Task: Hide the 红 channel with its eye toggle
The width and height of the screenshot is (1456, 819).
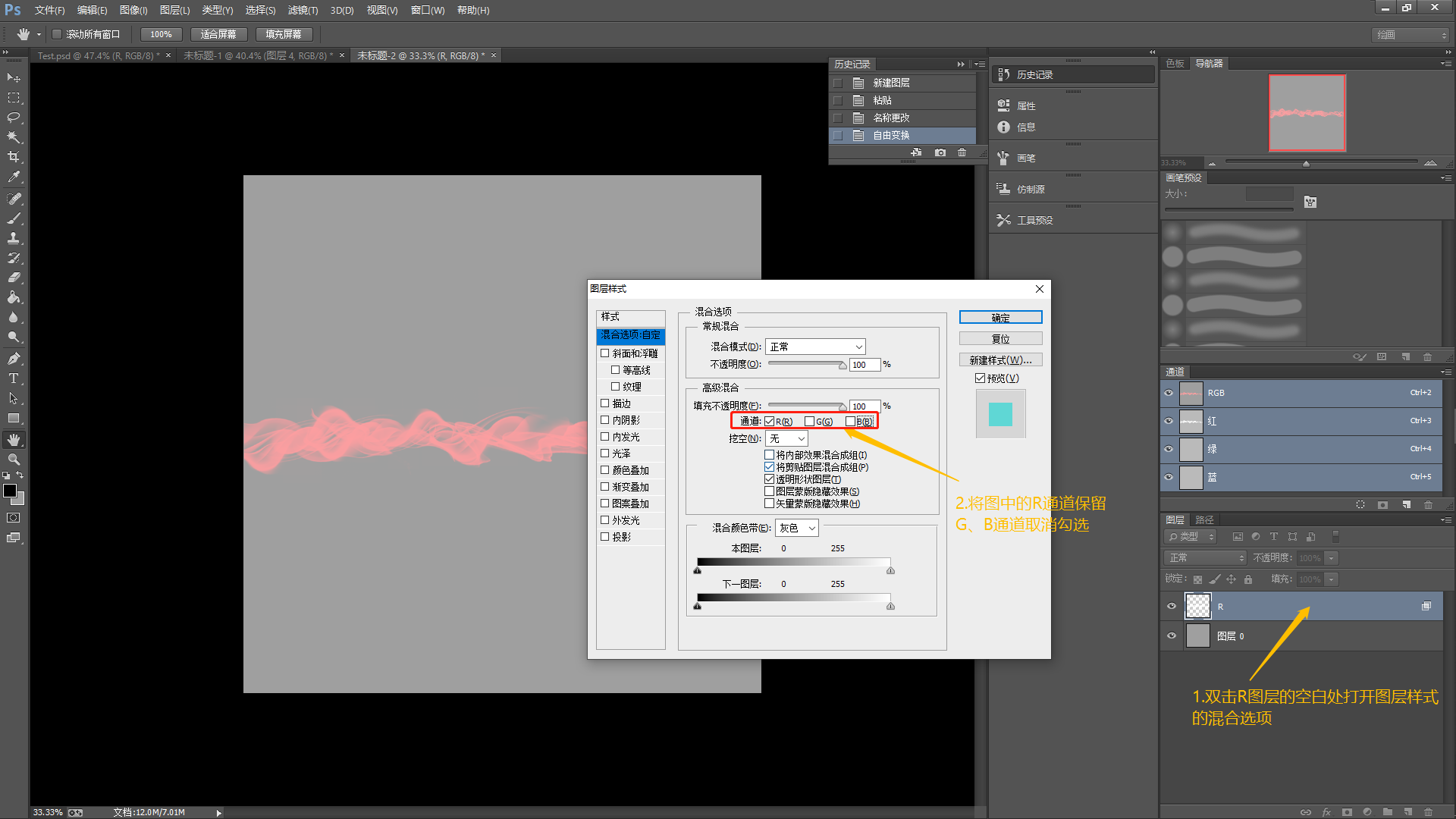Action: pyautogui.click(x=1169, y=421)
